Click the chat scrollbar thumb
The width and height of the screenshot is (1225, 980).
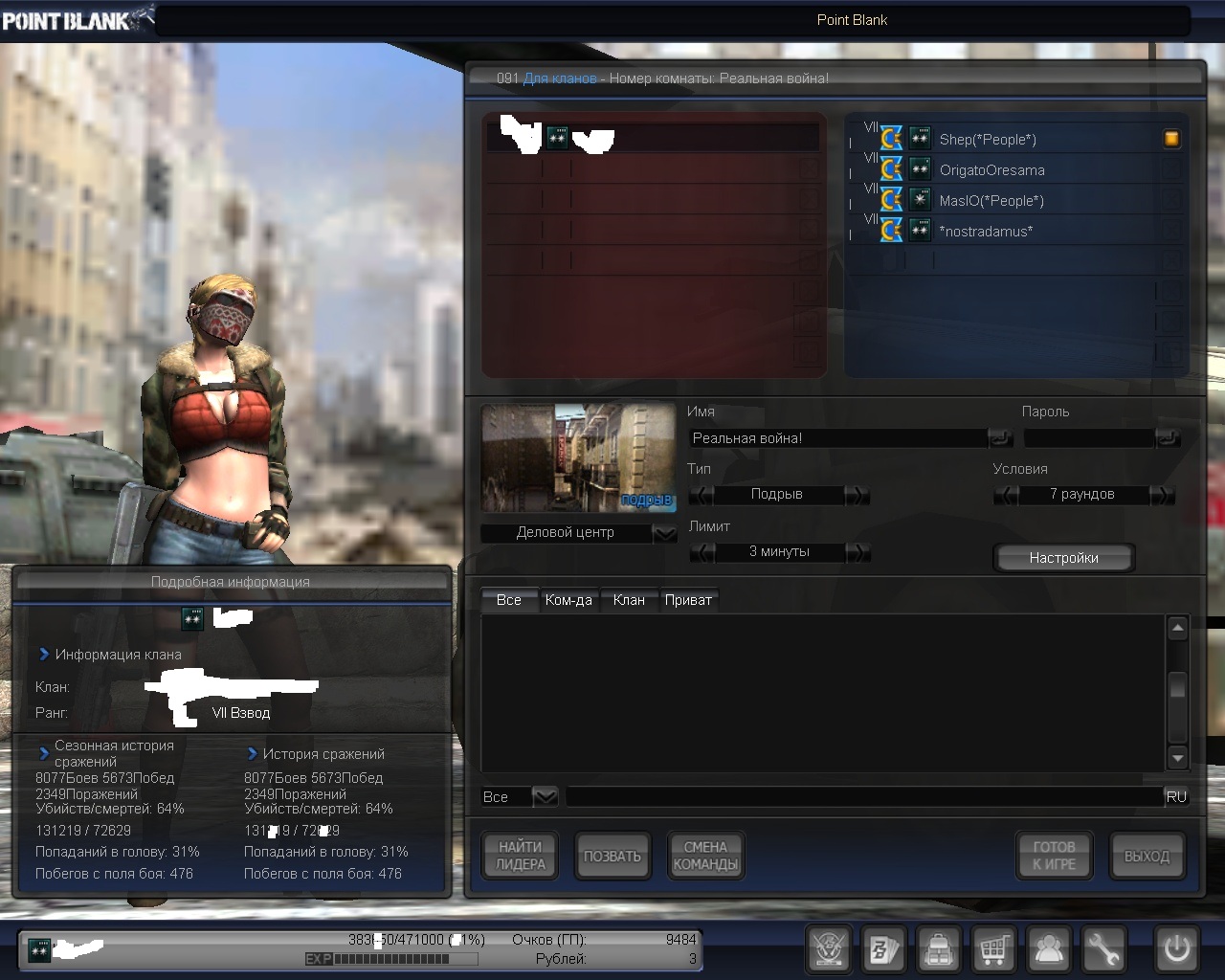[1178, 685]
